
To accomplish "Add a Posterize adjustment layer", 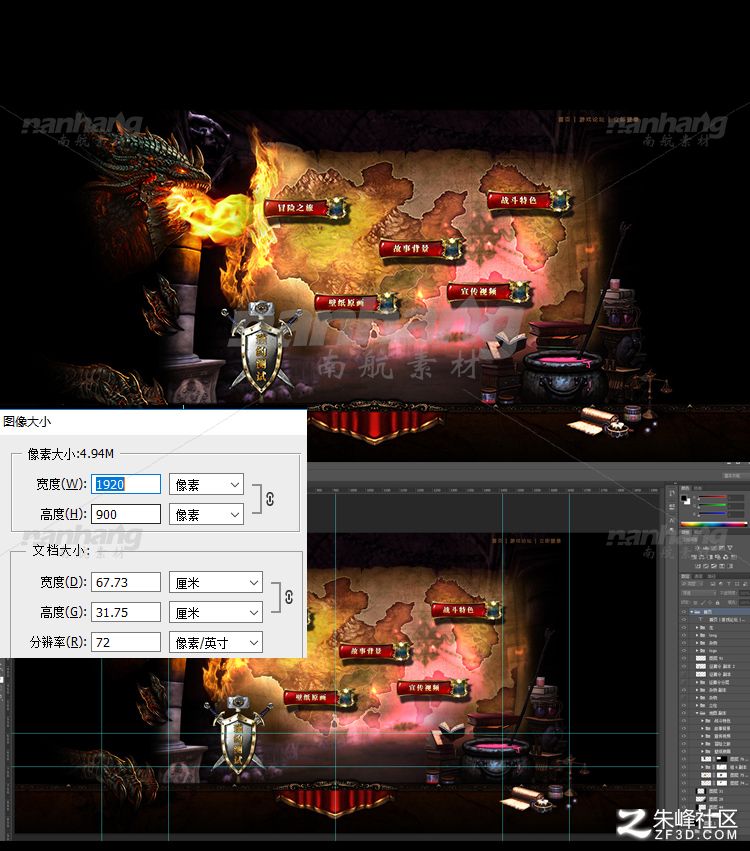I will [x=705, y=566].
